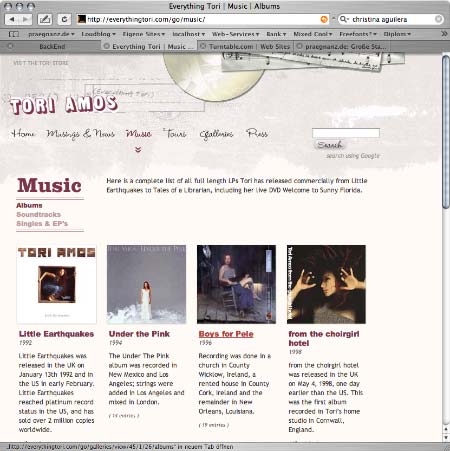Click the double chevron under Music
This screenshot has height=451, width=450.
[138, 150]
